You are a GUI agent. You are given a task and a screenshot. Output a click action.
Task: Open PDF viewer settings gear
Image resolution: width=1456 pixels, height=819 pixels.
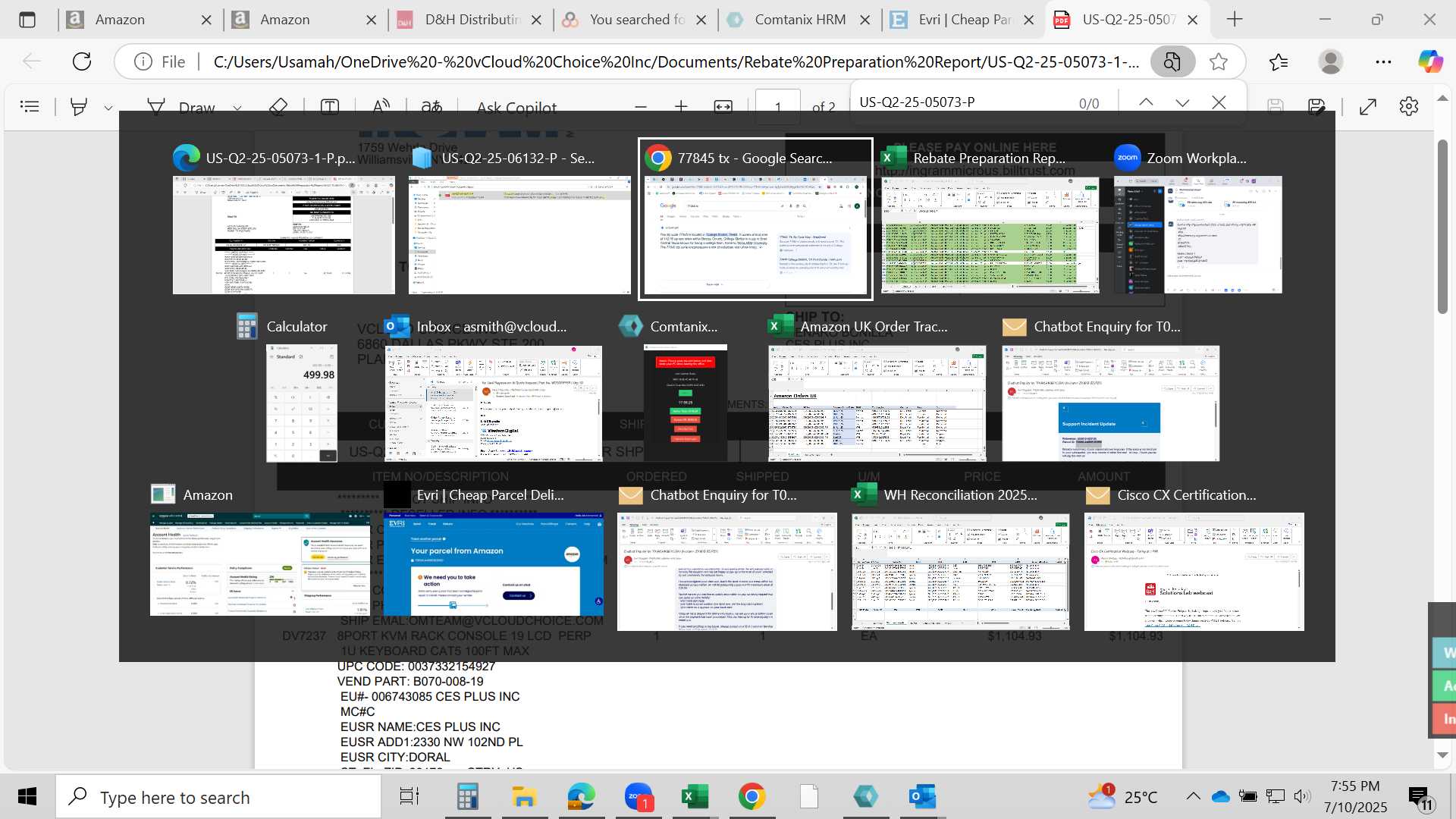tap(1409, 107)
